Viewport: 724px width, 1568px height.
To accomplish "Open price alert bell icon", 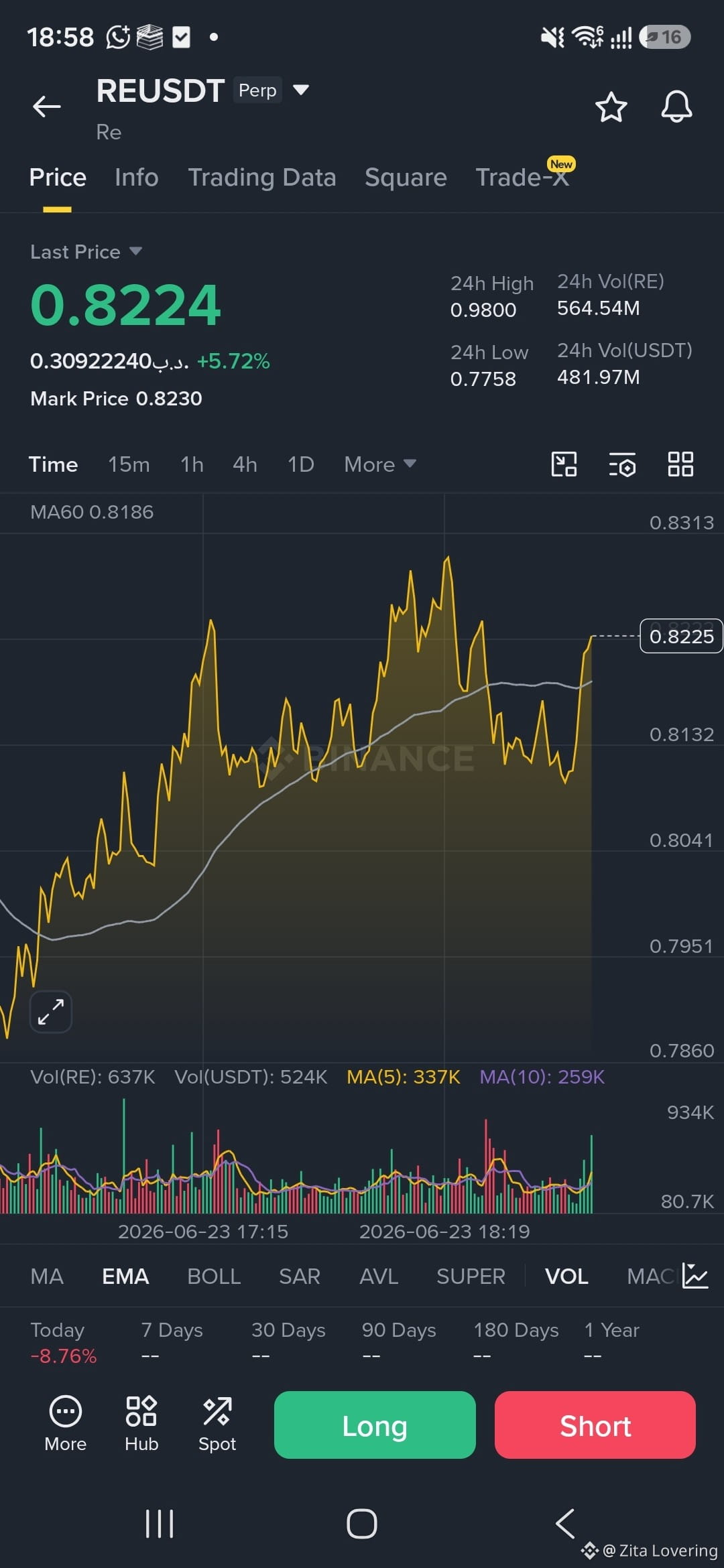I will [676, 107].
